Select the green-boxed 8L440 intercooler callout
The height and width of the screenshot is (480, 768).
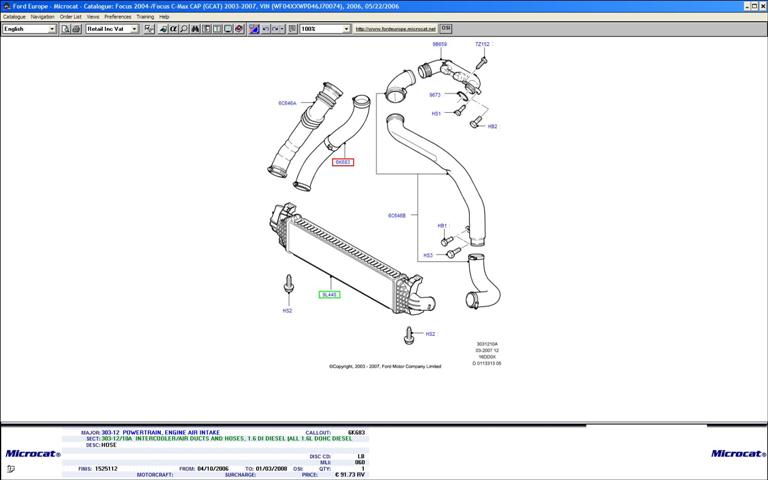pos(329,294)
